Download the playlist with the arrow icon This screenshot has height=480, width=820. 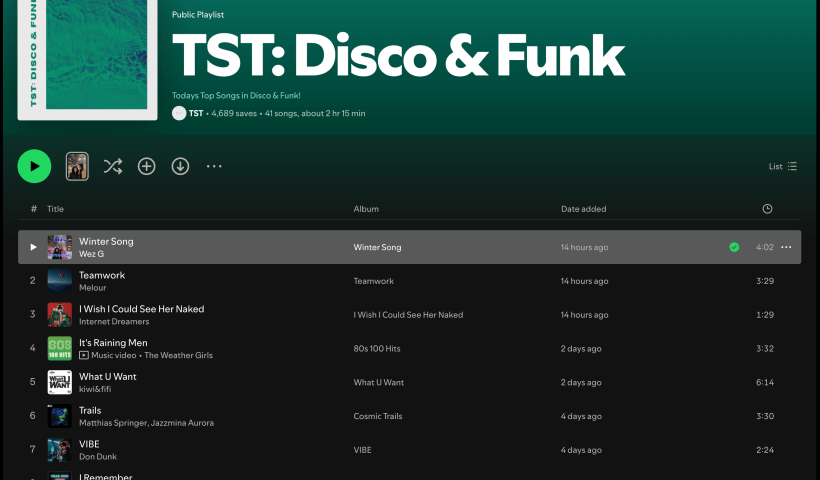(180, 166)
